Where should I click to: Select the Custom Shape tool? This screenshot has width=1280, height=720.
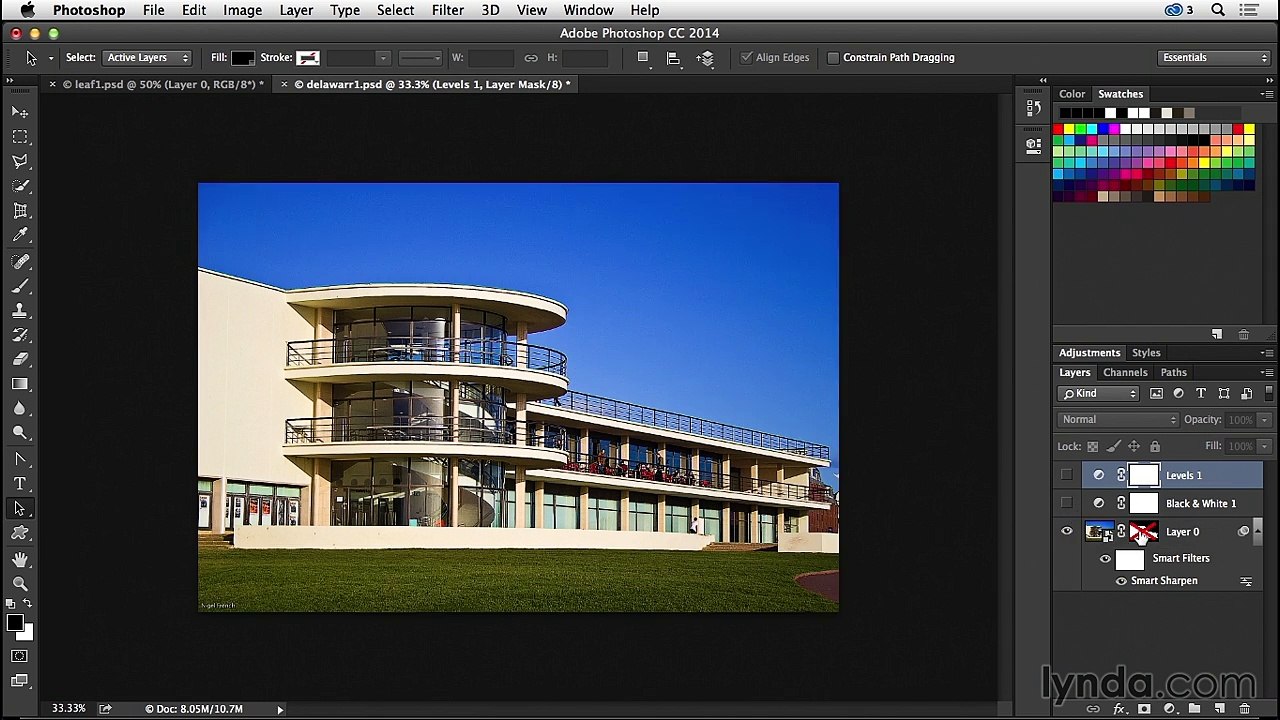pos(20,533)
